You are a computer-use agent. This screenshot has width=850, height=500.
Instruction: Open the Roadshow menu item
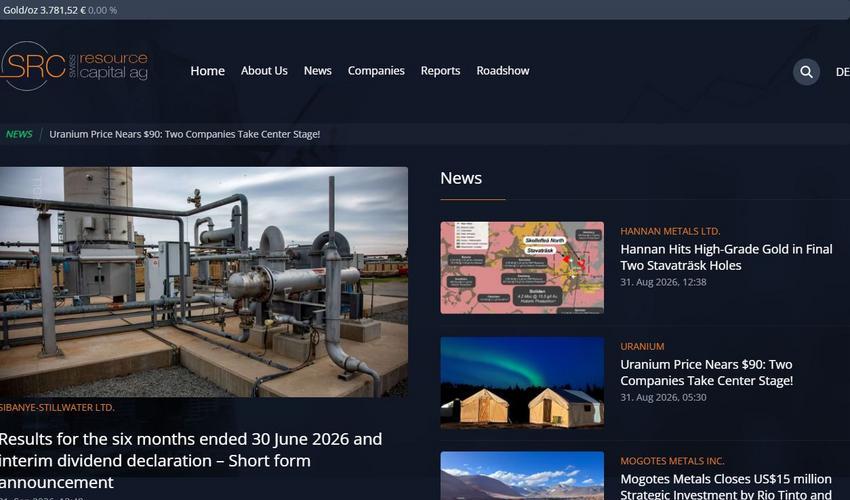503,70
